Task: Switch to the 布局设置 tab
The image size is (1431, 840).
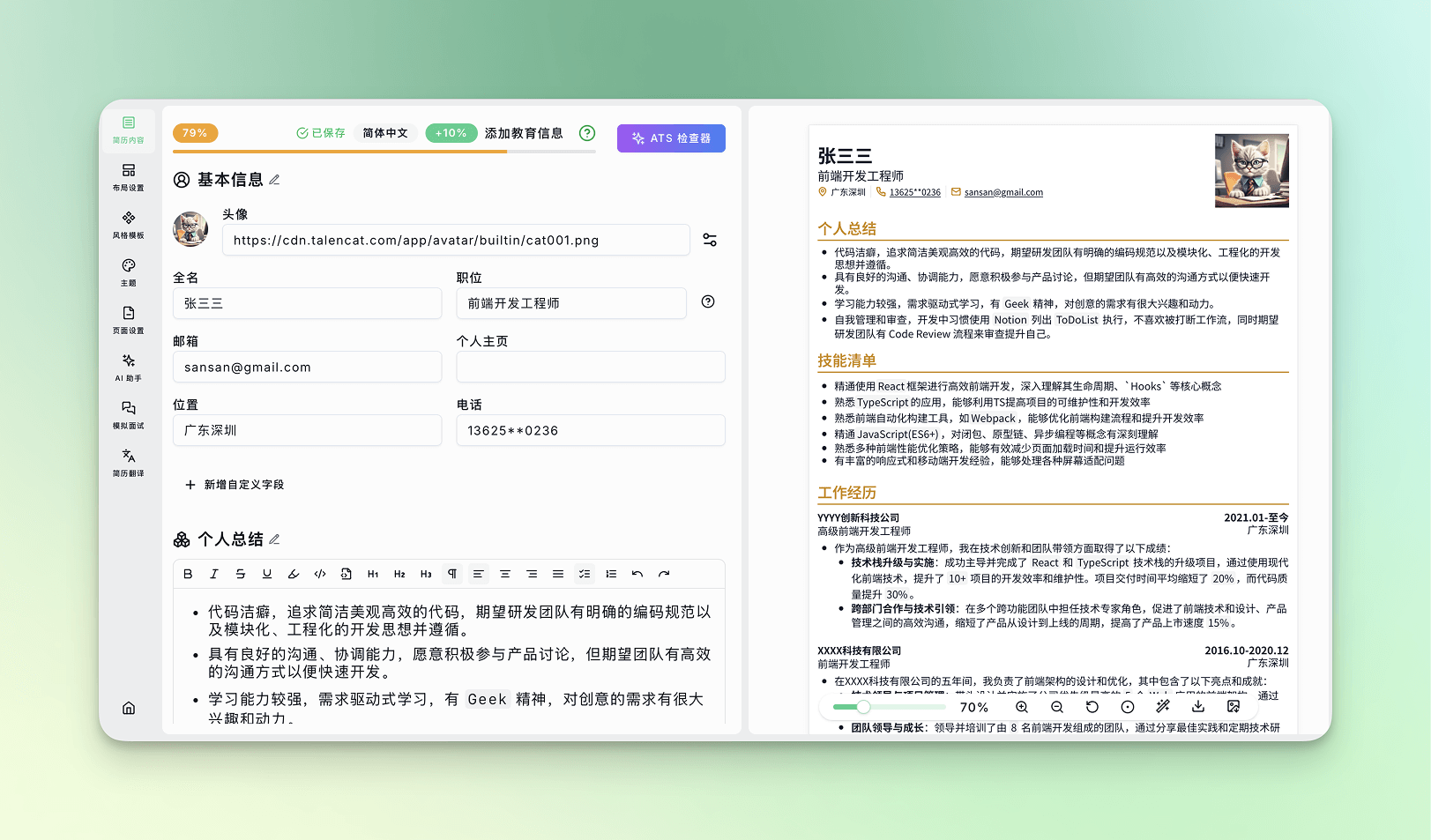Action: pyautogui.click(x=128, y=175)
